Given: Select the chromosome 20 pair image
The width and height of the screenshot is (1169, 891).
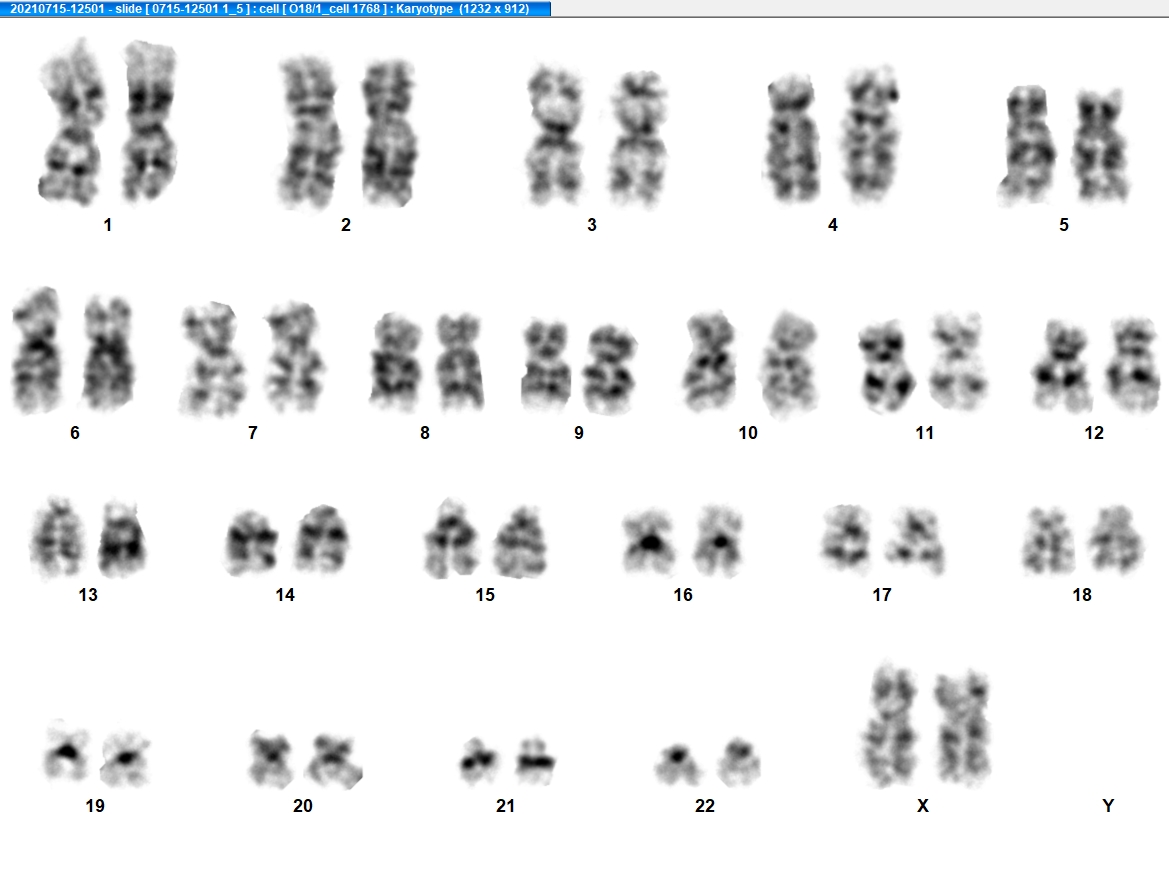Looking at the screenshot, I should [x=305, y=759].
